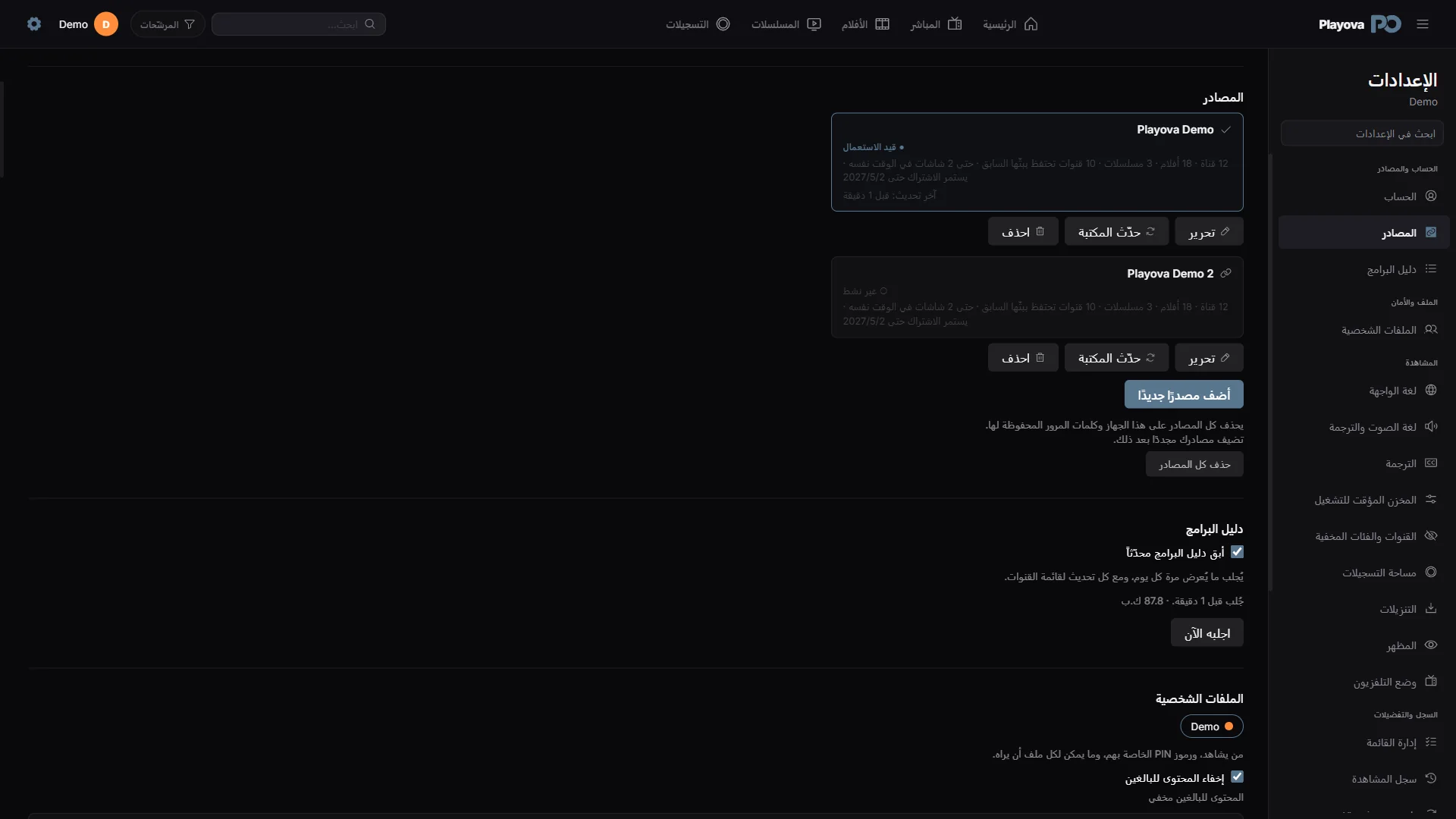The image size is (1456, 819).
Task: Click اجلبه الآن fetch now button
Action: coord(1207,633)
